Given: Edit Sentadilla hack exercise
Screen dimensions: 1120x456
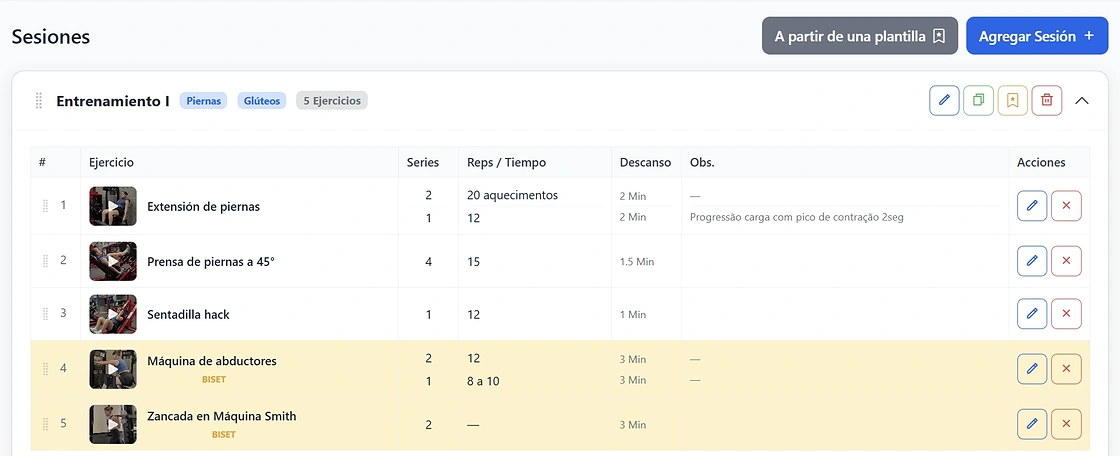Looking at the screenshot, I should tap(1032, 314).
